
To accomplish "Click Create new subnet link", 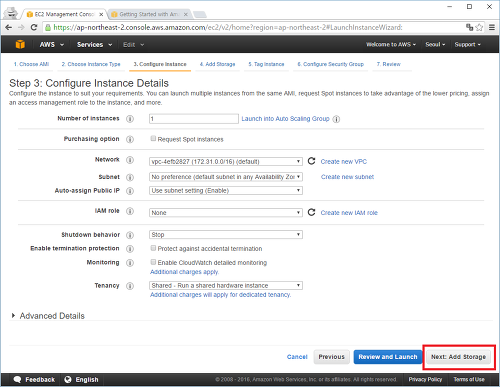I will 347,177.
